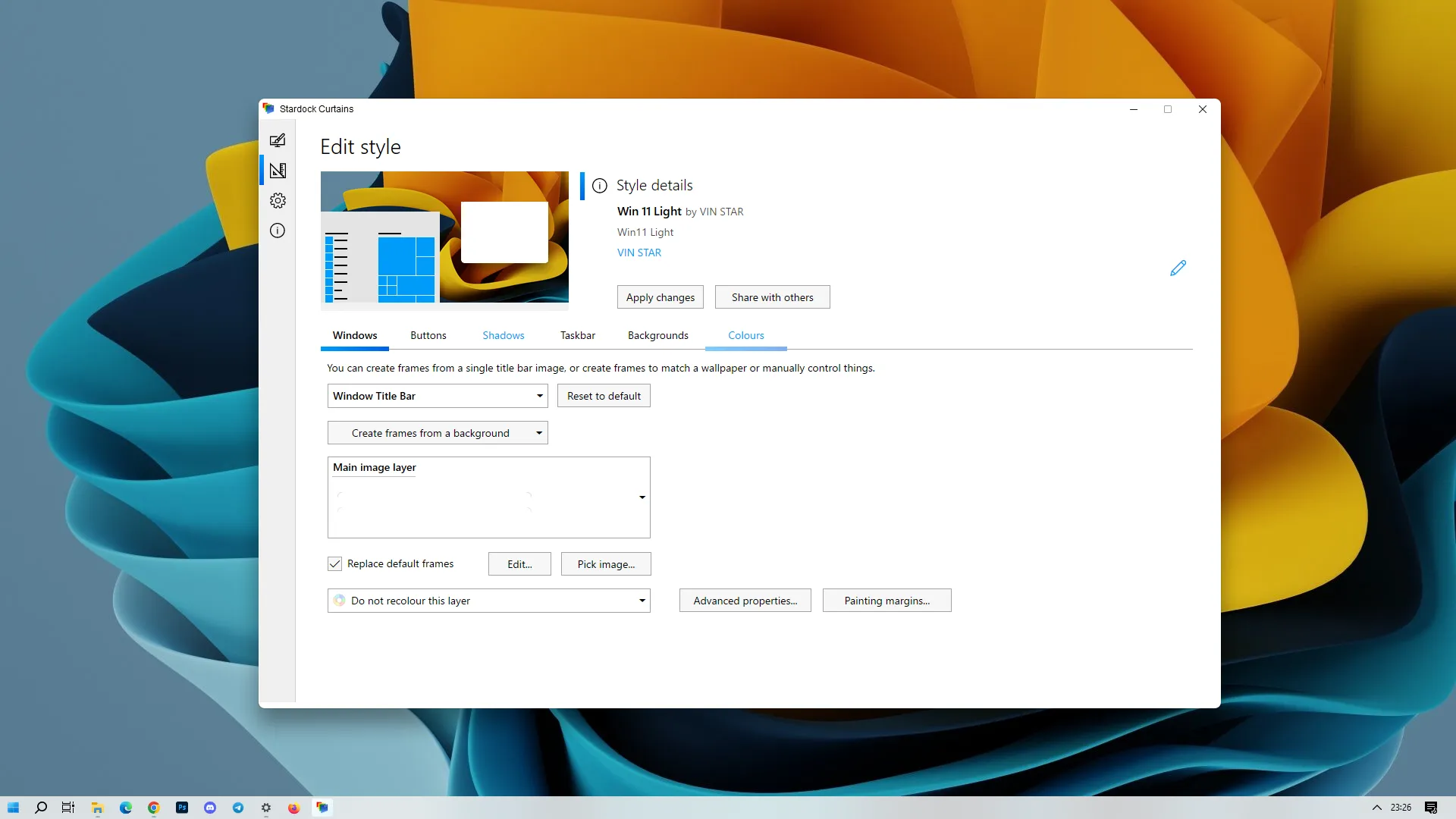
Task: Open the Windows Start menu
Action: 13,808
